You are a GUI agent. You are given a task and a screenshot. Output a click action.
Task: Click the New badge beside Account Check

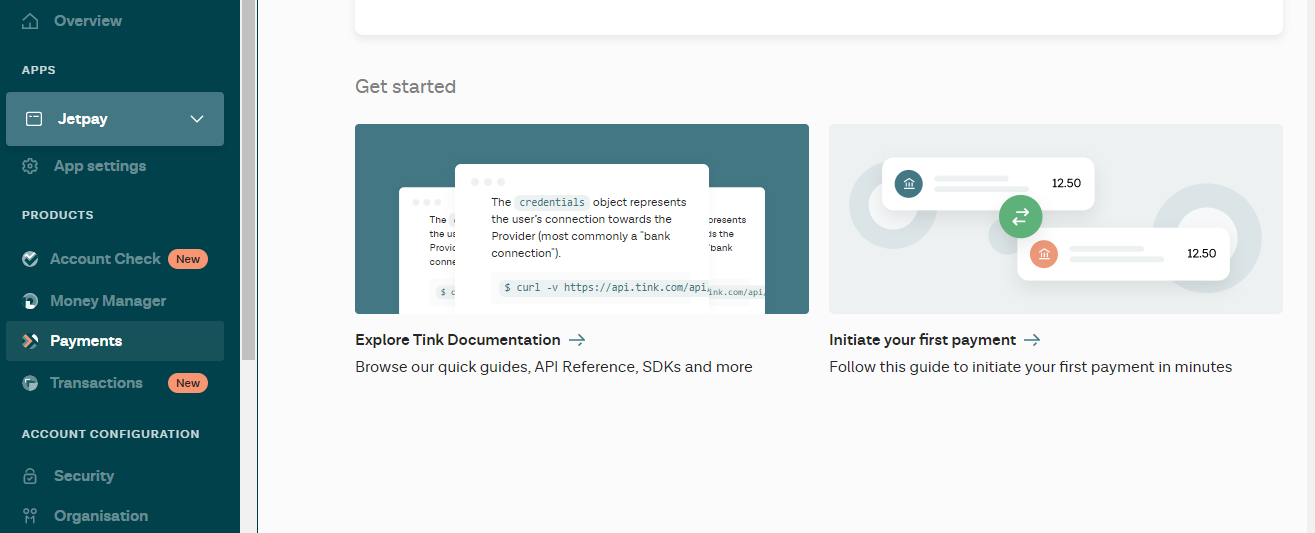pyautogui.click(x=188, y=259)
